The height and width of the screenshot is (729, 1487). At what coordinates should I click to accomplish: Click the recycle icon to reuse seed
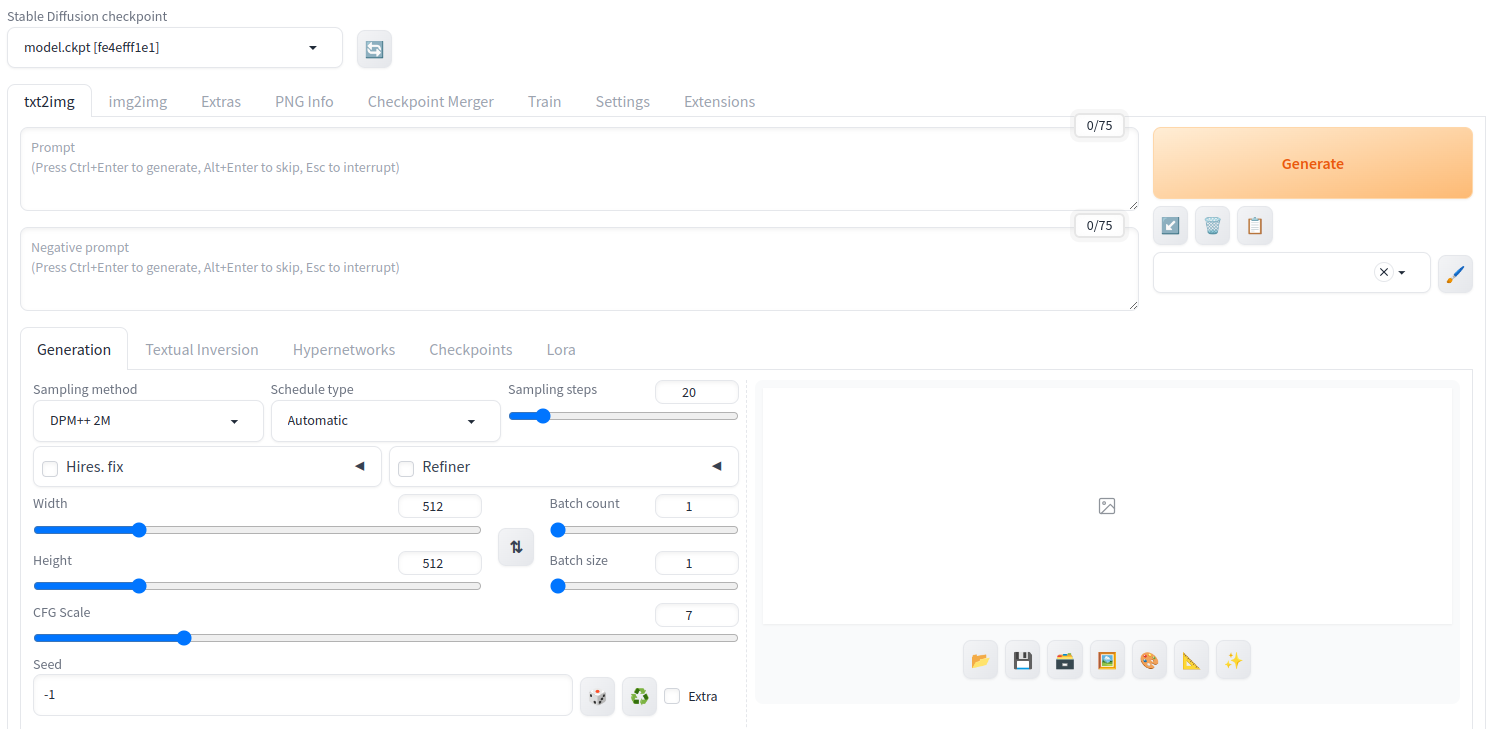coord(639,696)
